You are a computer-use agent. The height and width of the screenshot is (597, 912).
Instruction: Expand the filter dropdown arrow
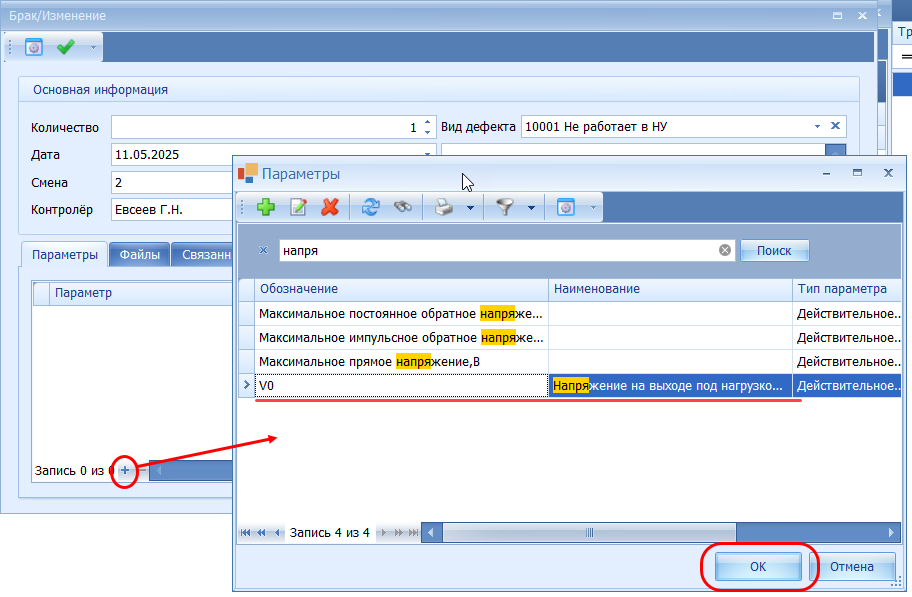coord(531,208)
